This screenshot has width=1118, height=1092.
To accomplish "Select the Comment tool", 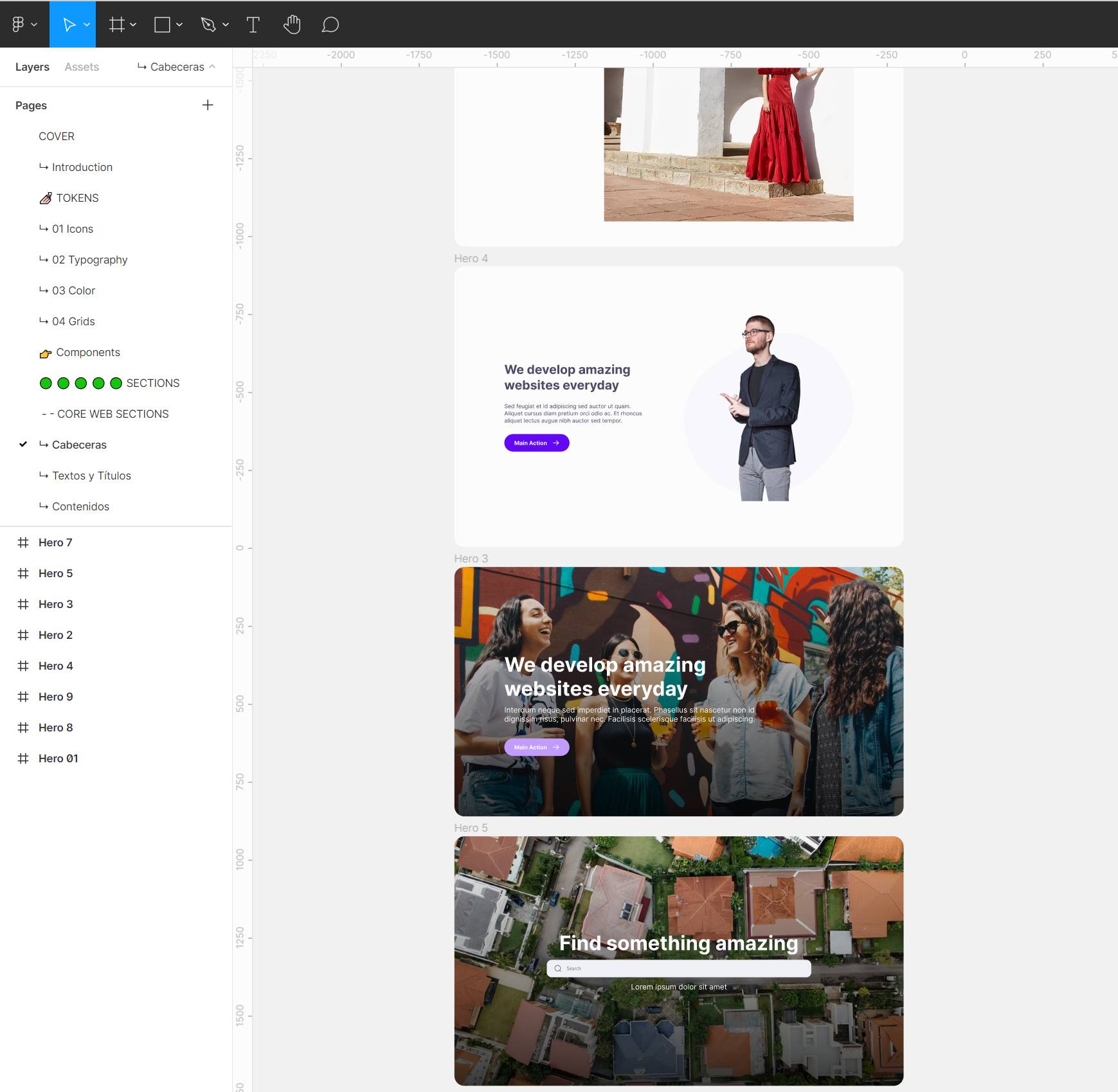I will pyautogui.click(x=330, y=24).
